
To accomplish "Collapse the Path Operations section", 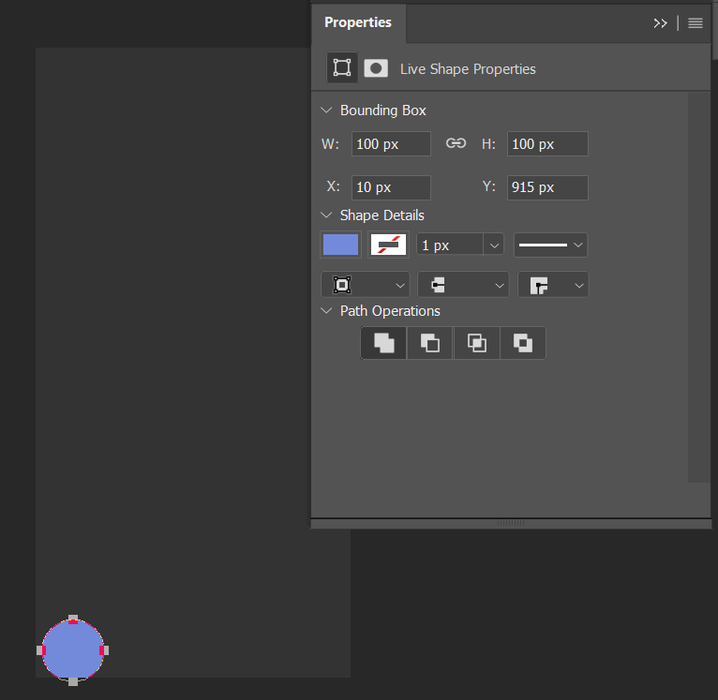I will pyautogui.click(x=326, y=311).
